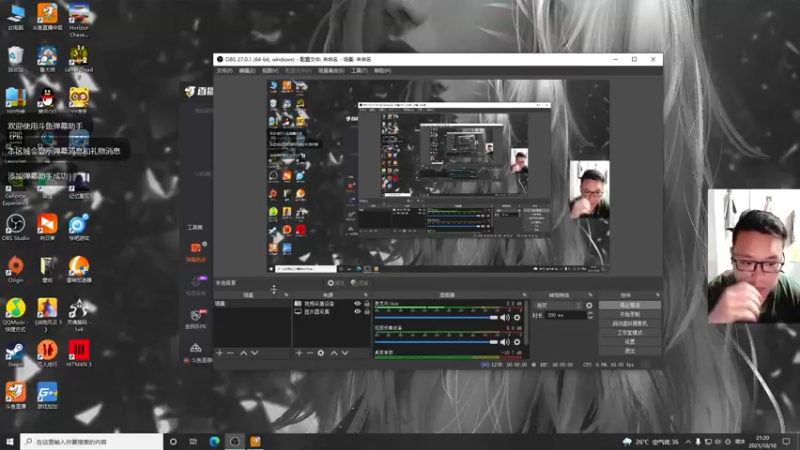Viewport: 800px width, 450px height.
Task: Open settings gear for first mixer channel
Action: click(517, 317)
